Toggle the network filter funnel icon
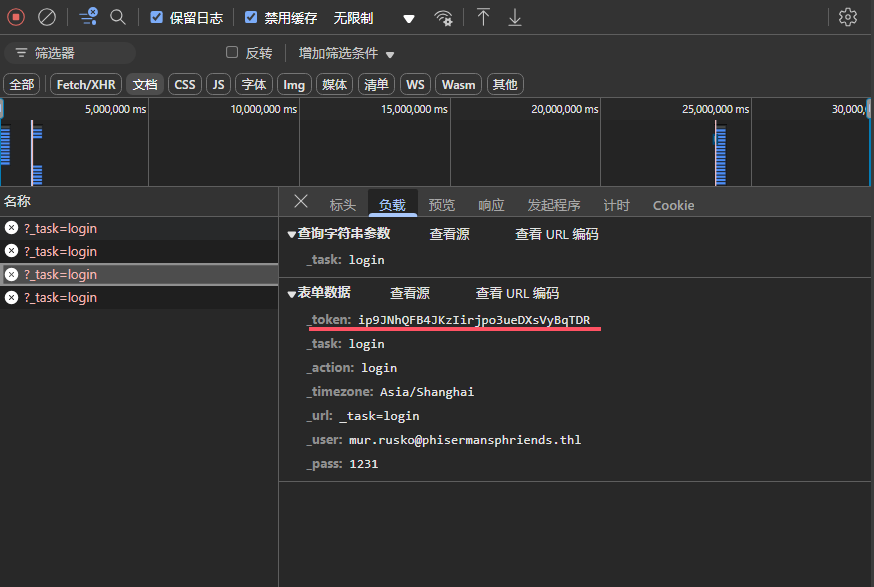Viewport: 874px width, 587px height. pos(88,17)
